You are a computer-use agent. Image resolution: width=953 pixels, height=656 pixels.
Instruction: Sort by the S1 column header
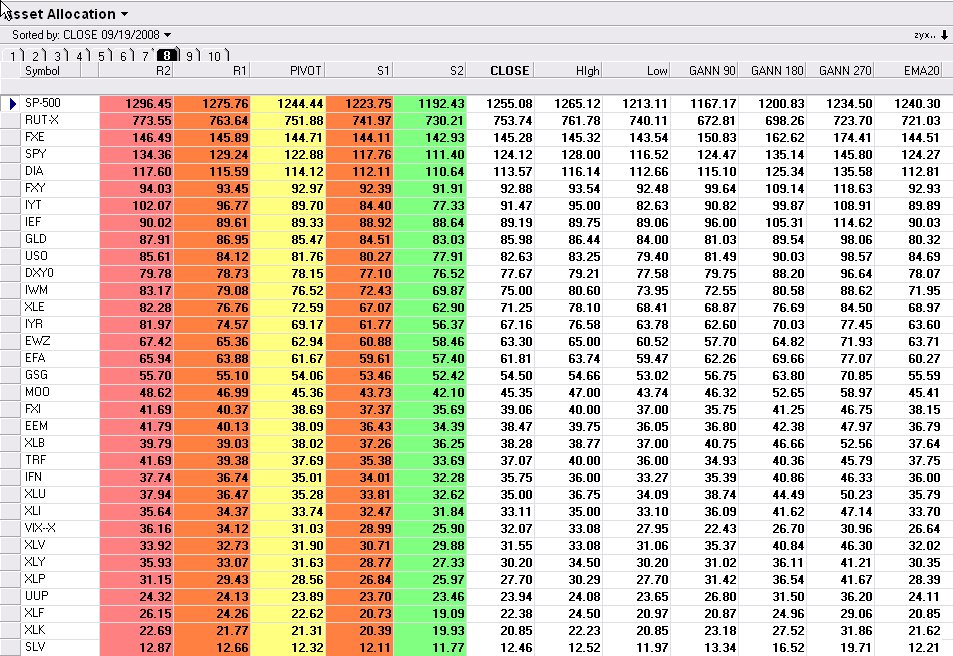tap(360, 71)
